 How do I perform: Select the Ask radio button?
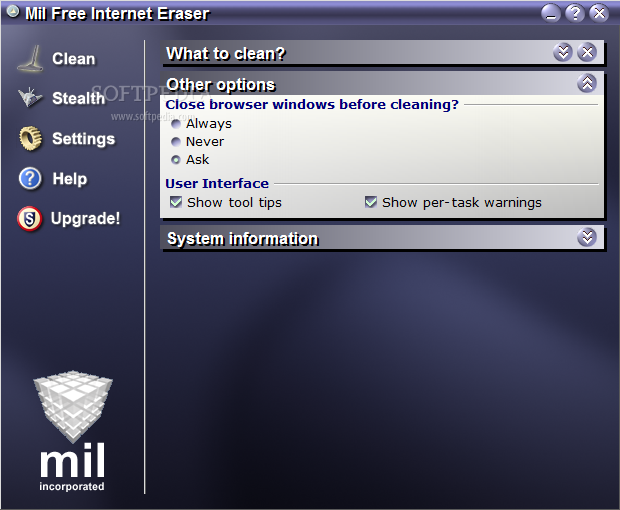(x=176, y=160)
